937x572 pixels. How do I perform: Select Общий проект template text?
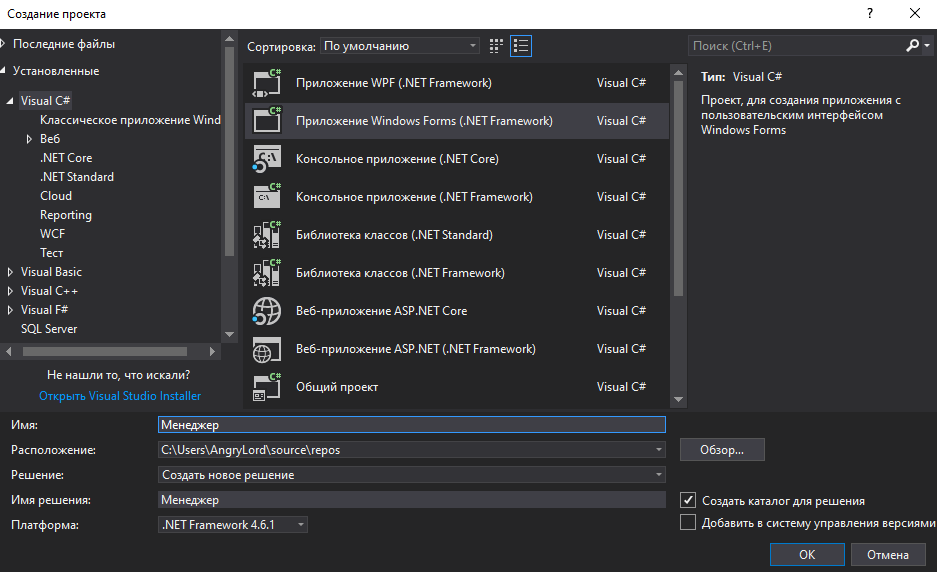[x=337, y=387]
